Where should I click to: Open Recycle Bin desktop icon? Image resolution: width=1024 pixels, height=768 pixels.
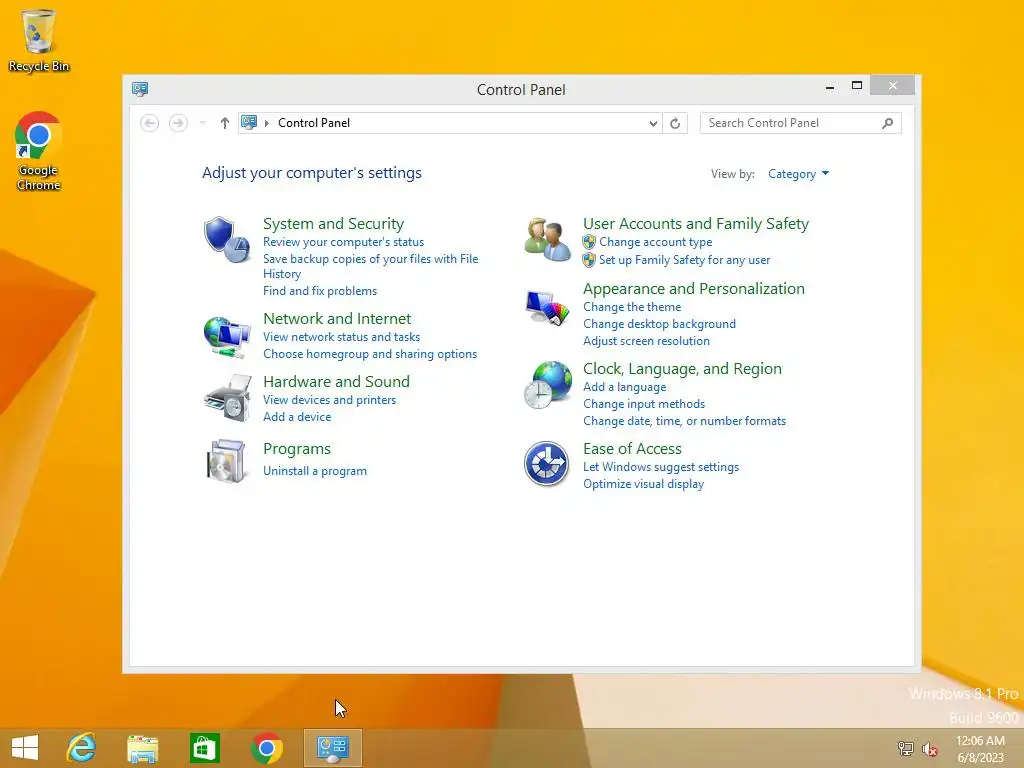coord(39,40)
